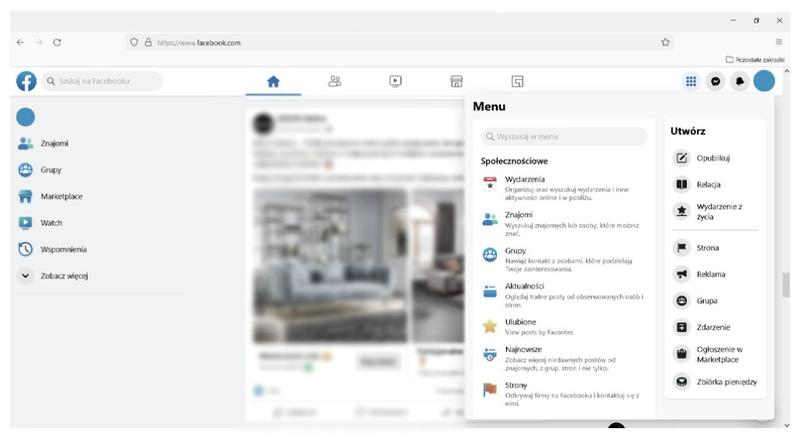The width and height of the screenshot is (800, 439).
Task: Click the post author's round avatar
Action: coord(264,124)
